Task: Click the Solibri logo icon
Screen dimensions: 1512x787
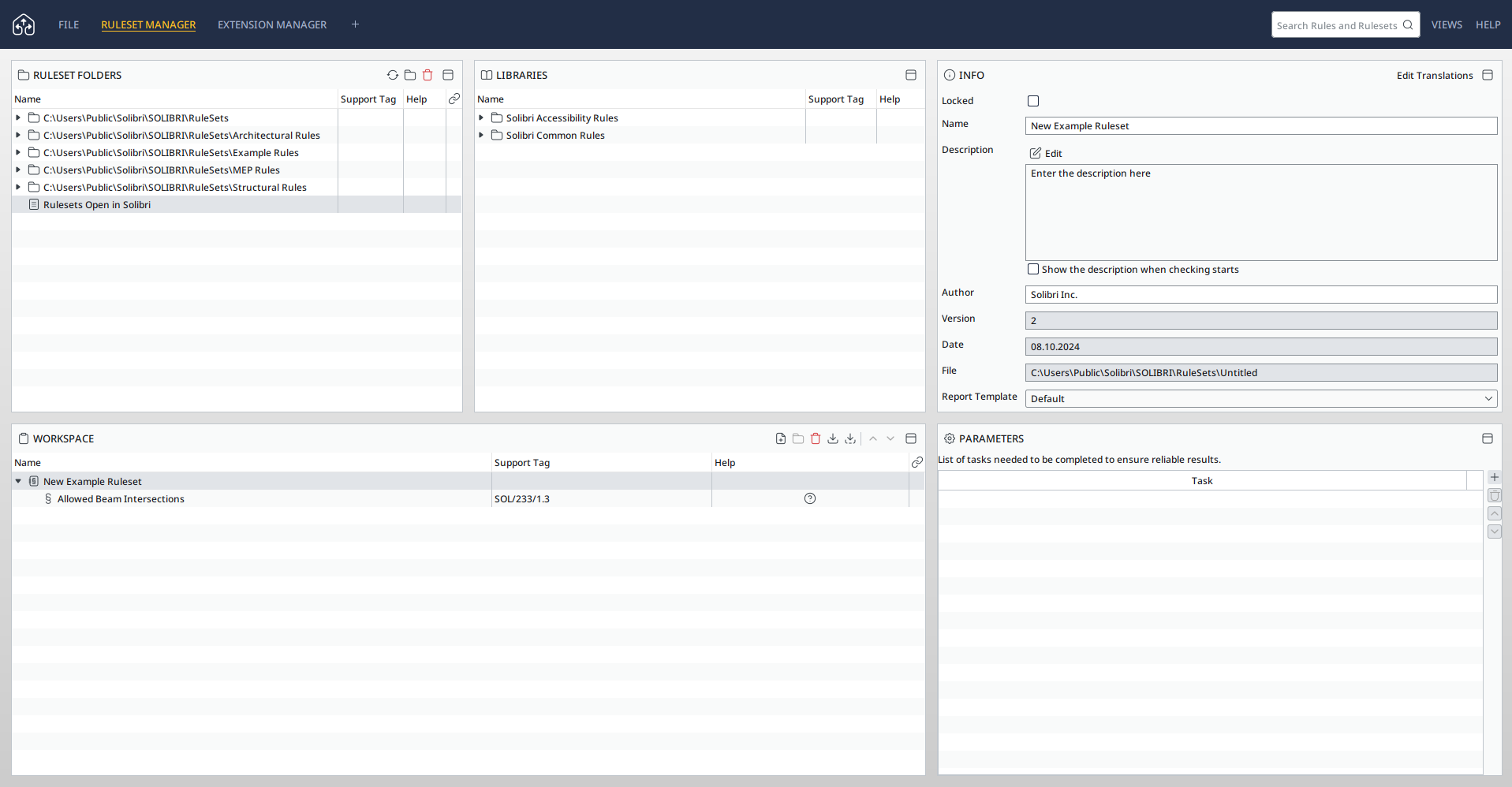Action: (x=24, y=24)
